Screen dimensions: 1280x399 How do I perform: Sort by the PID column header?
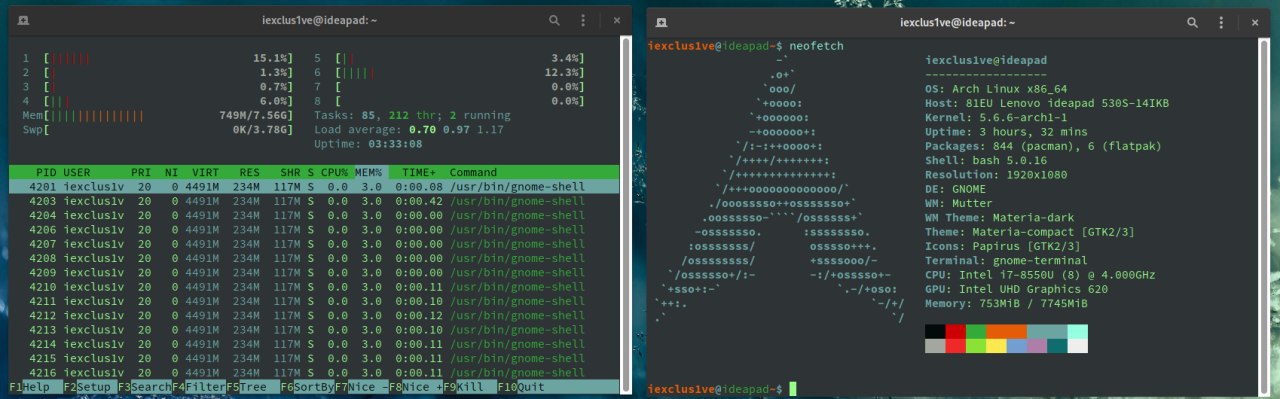click(x=46, y=172)
